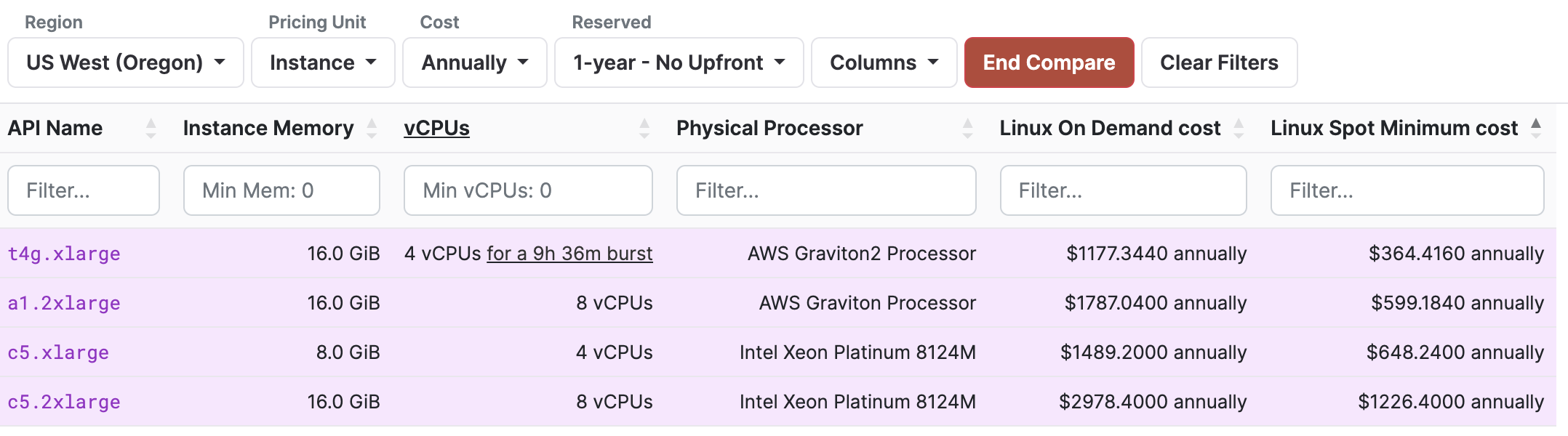Expand the Instance pricing unit dropdown

(x=323, y=63)
